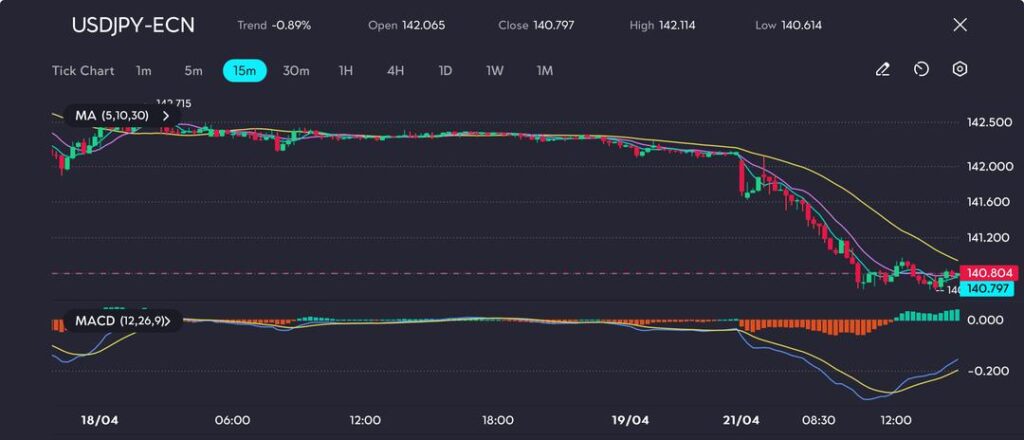Choose the 1H timeframe
The image size is (1024, 440).
click(345, 71)
